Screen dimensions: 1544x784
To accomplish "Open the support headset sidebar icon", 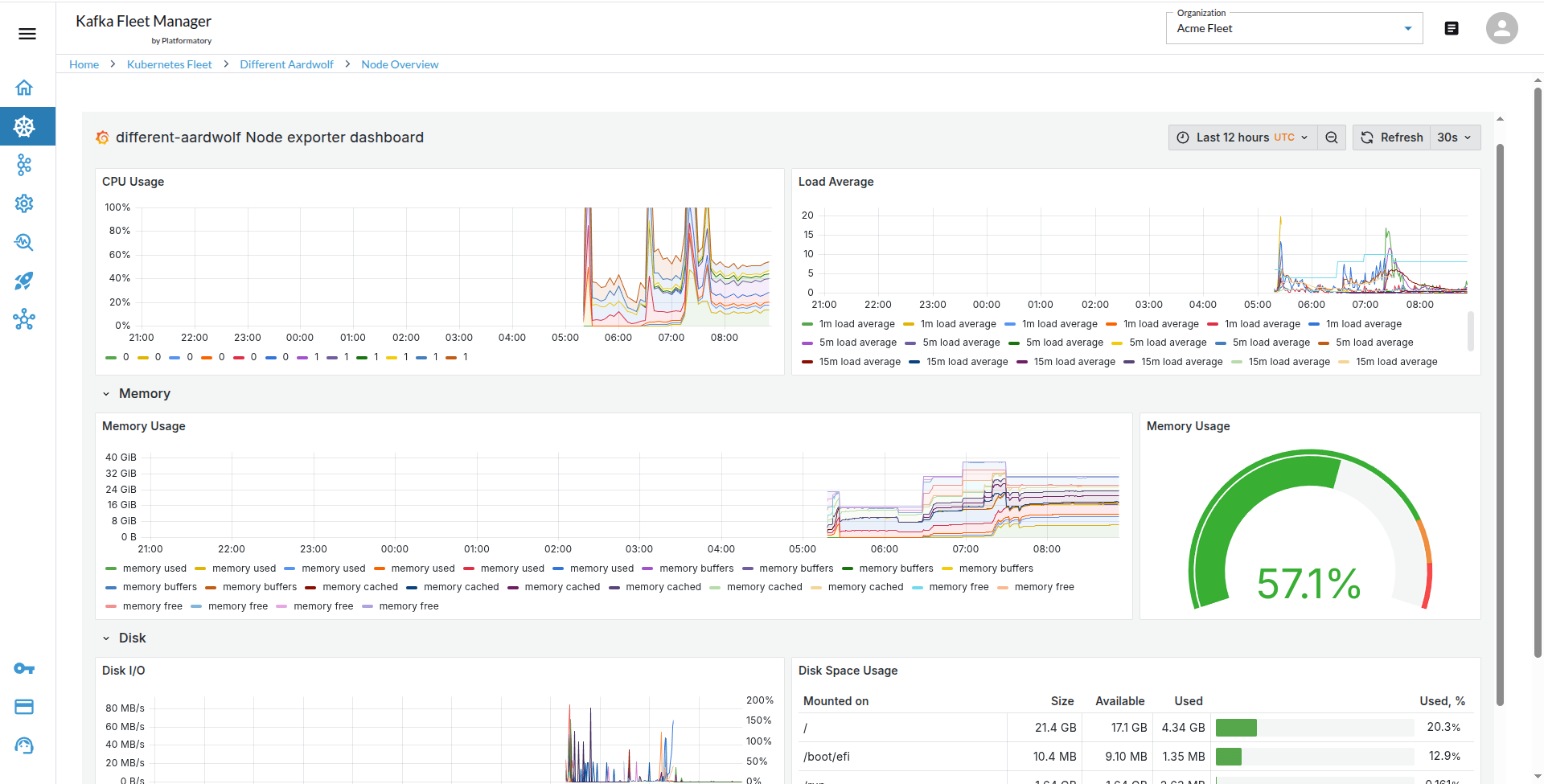I will pos(24,745).
